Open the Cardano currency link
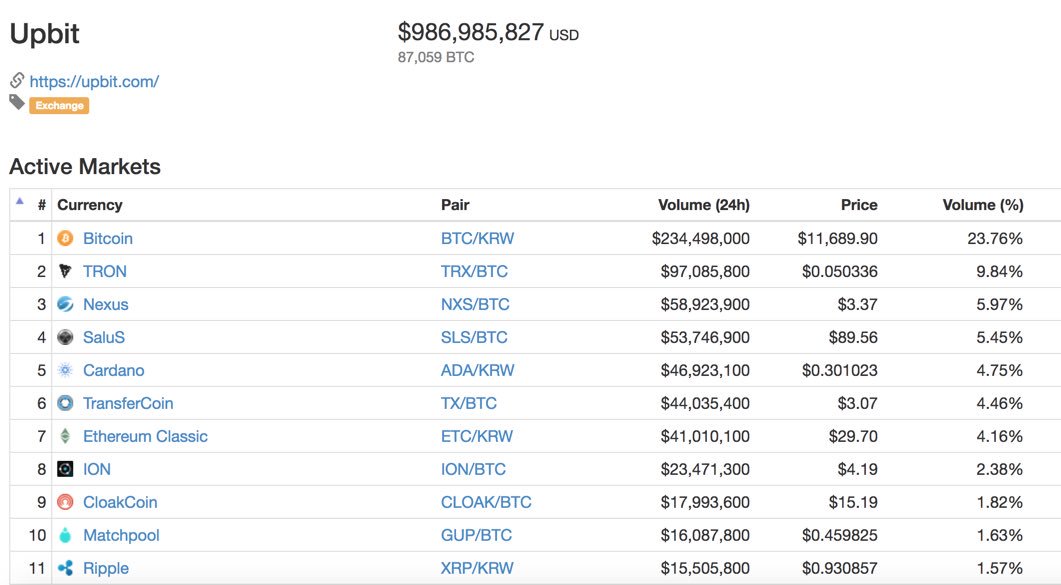 tap(113, 370)
